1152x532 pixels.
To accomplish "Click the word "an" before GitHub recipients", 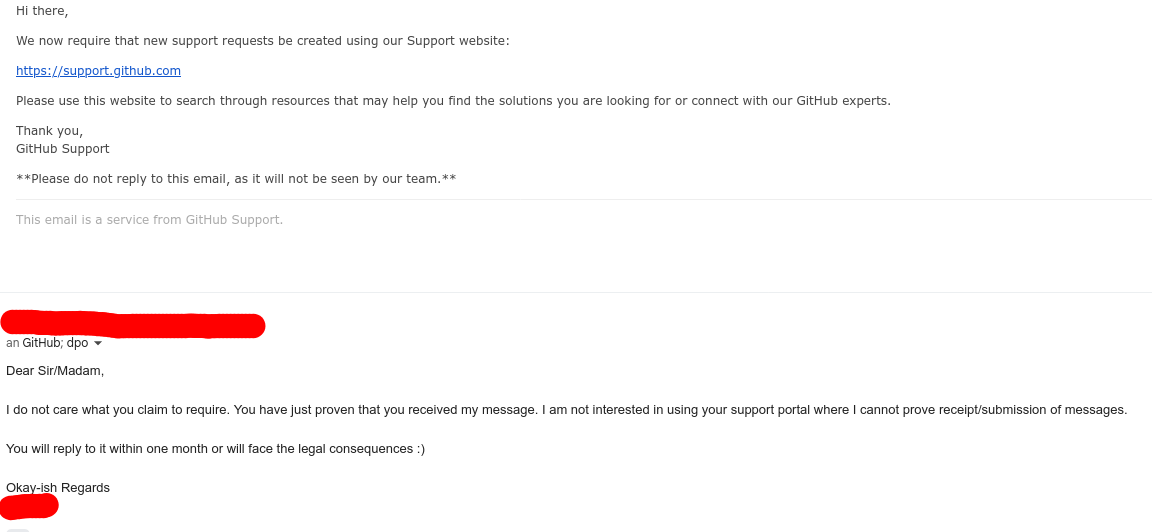I will point(12,343).
